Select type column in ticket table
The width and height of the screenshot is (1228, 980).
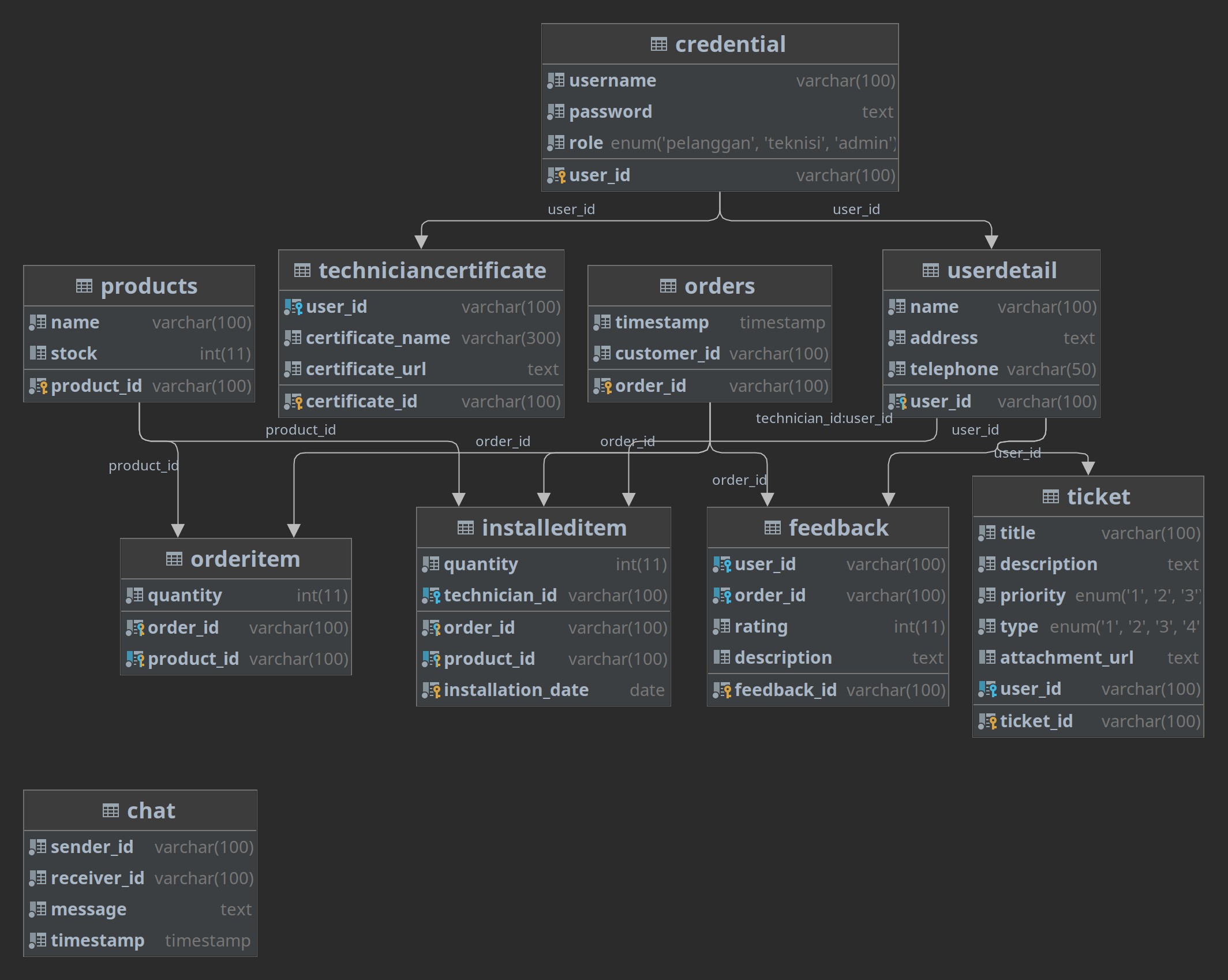[x=1088, y=627]
